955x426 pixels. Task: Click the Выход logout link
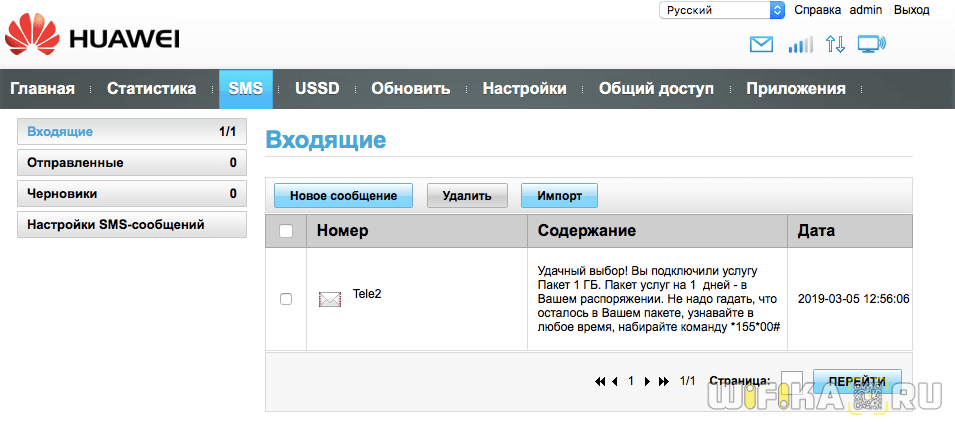coord(911,10)
